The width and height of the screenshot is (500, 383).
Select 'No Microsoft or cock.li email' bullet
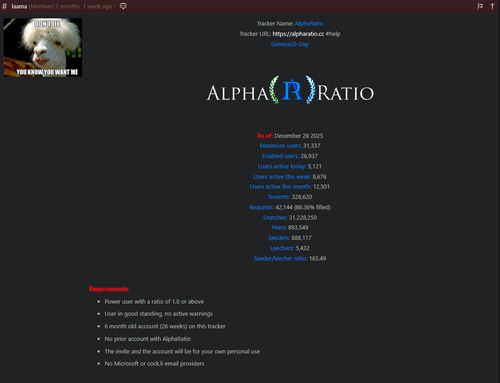coord(154,364)
